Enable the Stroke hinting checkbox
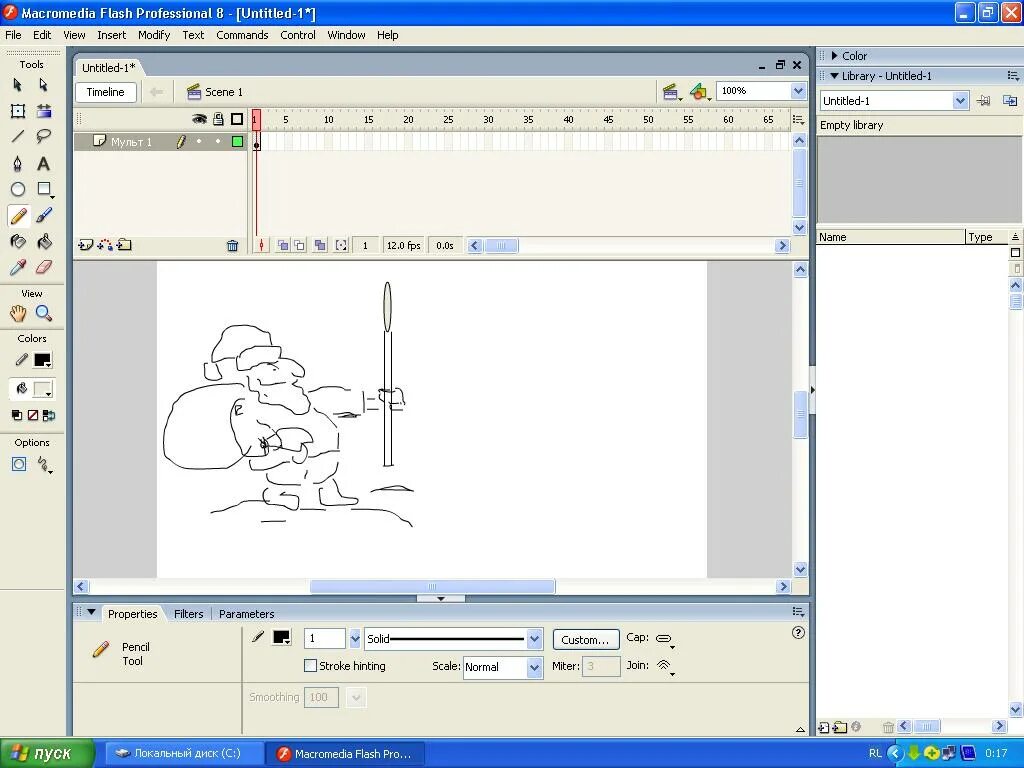The height and width of the screenshot is (768, 1024). coord(310,666)
